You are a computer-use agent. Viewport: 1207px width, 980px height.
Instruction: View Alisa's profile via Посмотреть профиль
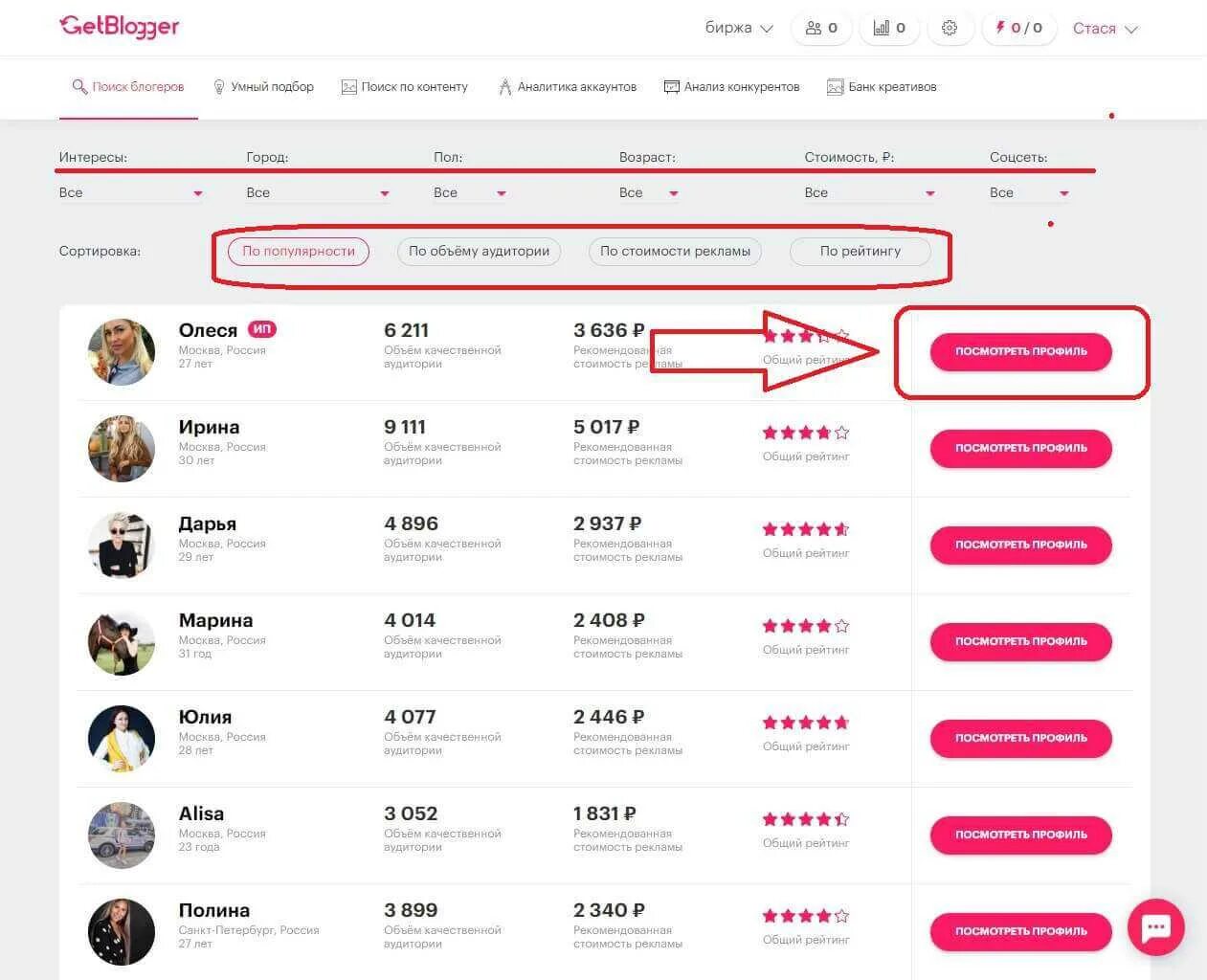pos(1021,835)
